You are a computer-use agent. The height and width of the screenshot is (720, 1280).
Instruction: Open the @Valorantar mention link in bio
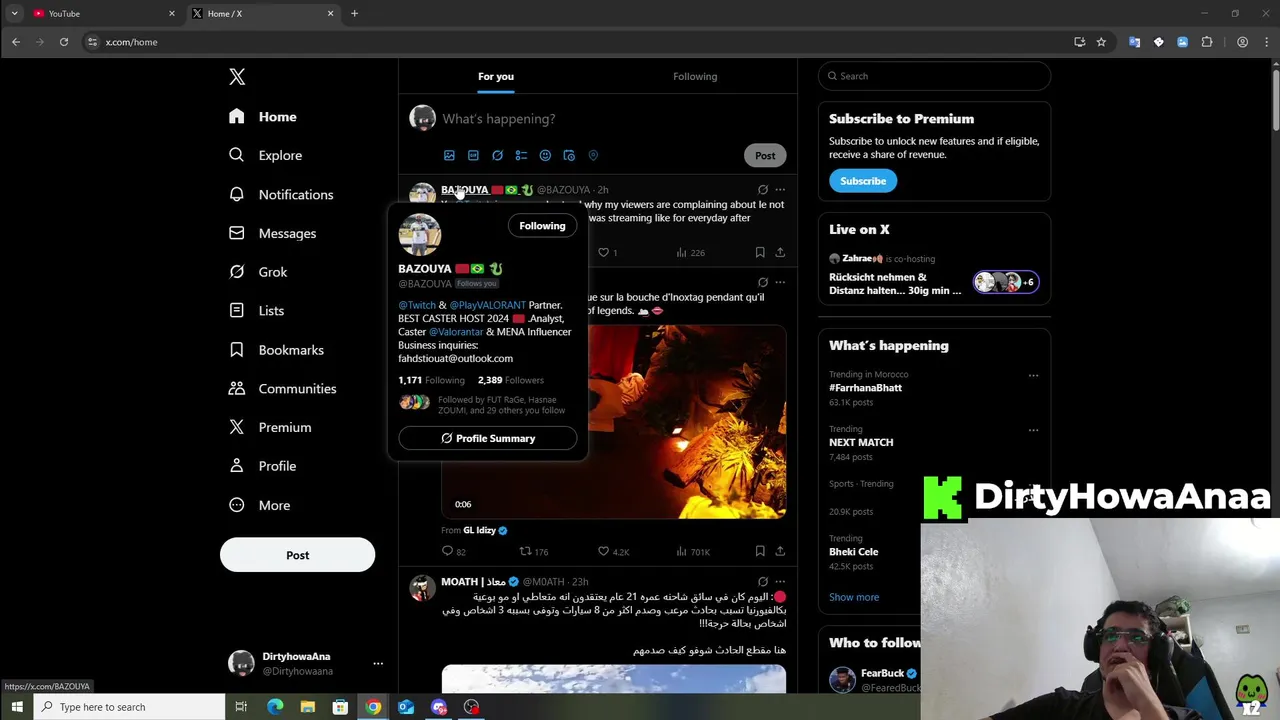pyautogui.click(x=456, y=332)
